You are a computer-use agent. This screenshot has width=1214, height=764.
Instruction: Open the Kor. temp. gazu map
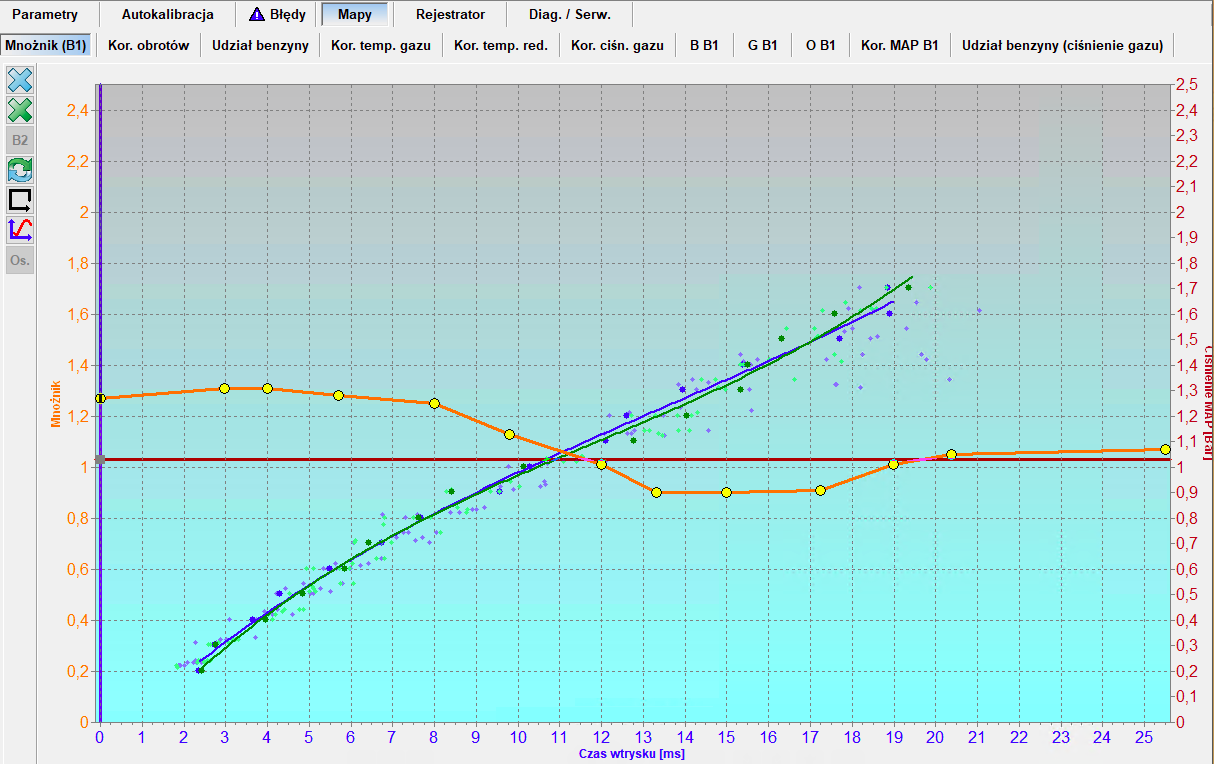381,45
